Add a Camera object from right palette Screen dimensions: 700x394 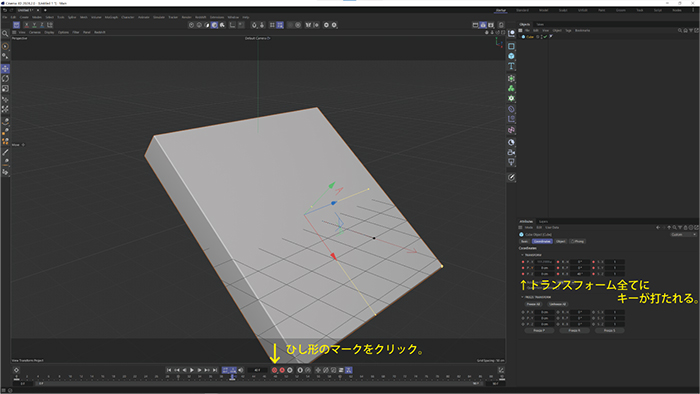tap(511, 152)
